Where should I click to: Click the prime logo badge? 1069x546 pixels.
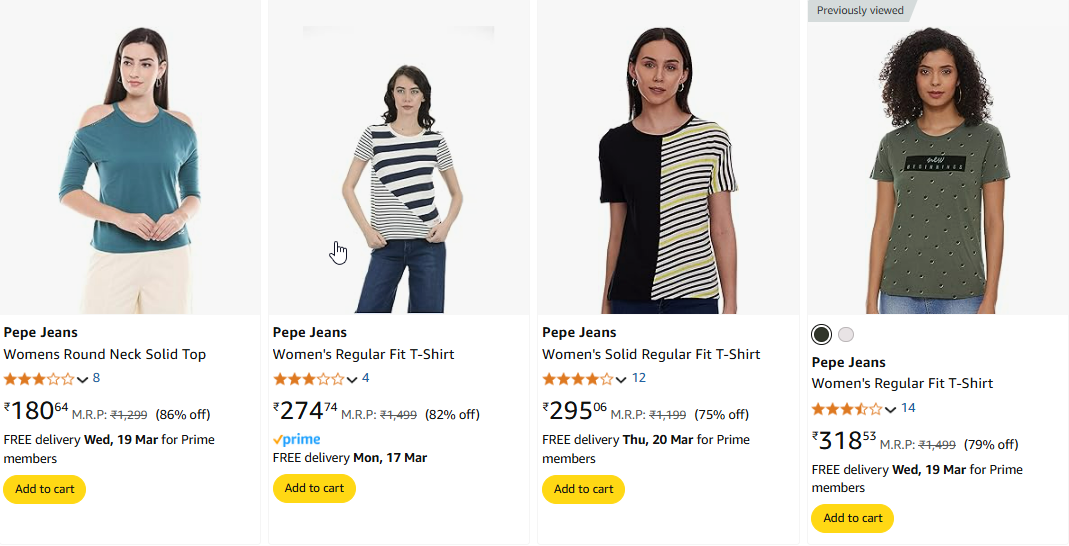coord(297,440)
